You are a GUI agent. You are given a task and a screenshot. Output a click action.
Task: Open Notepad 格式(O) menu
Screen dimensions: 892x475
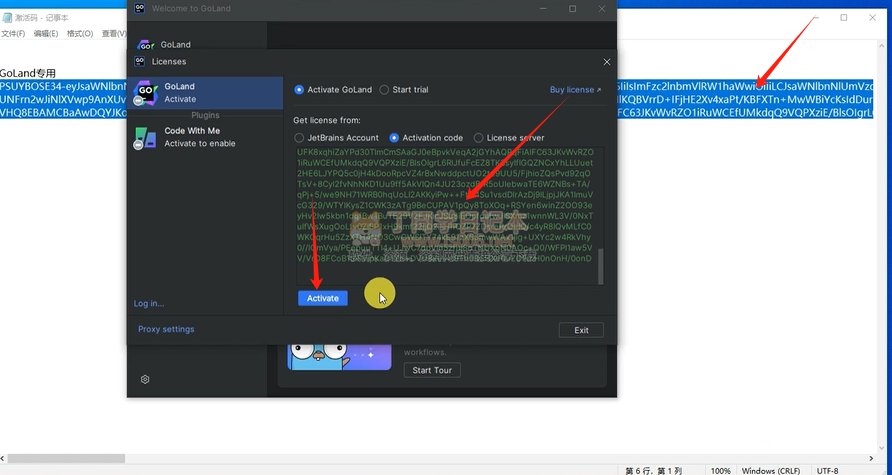pyautogui.click(x=80, y=34)
